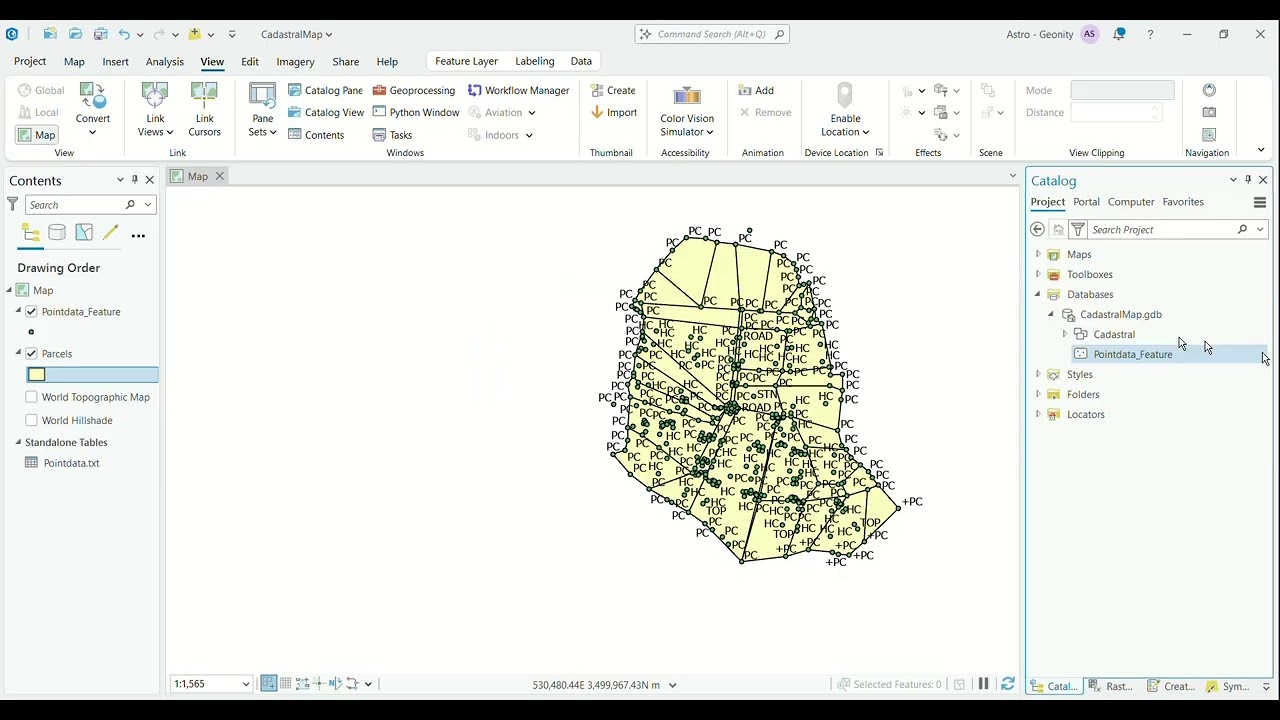Expand the Styles catalog node

[x=1038, y=375]
